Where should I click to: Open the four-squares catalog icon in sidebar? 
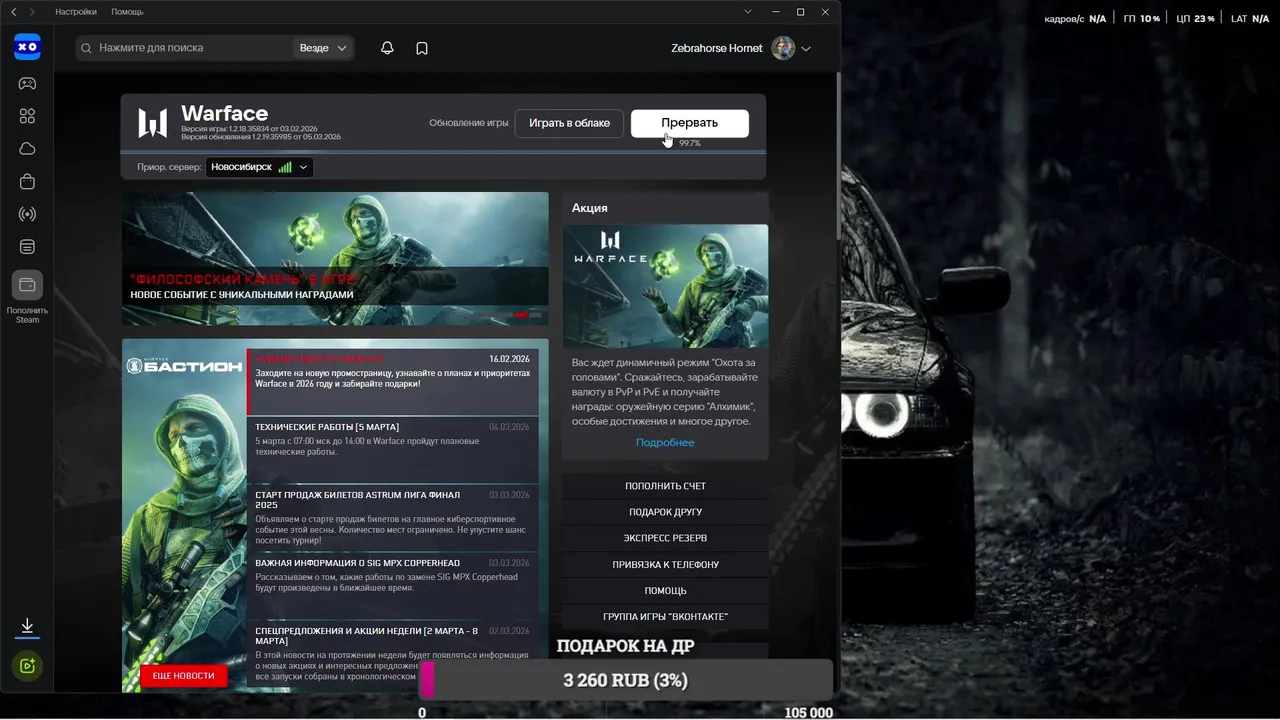(27, 116)
